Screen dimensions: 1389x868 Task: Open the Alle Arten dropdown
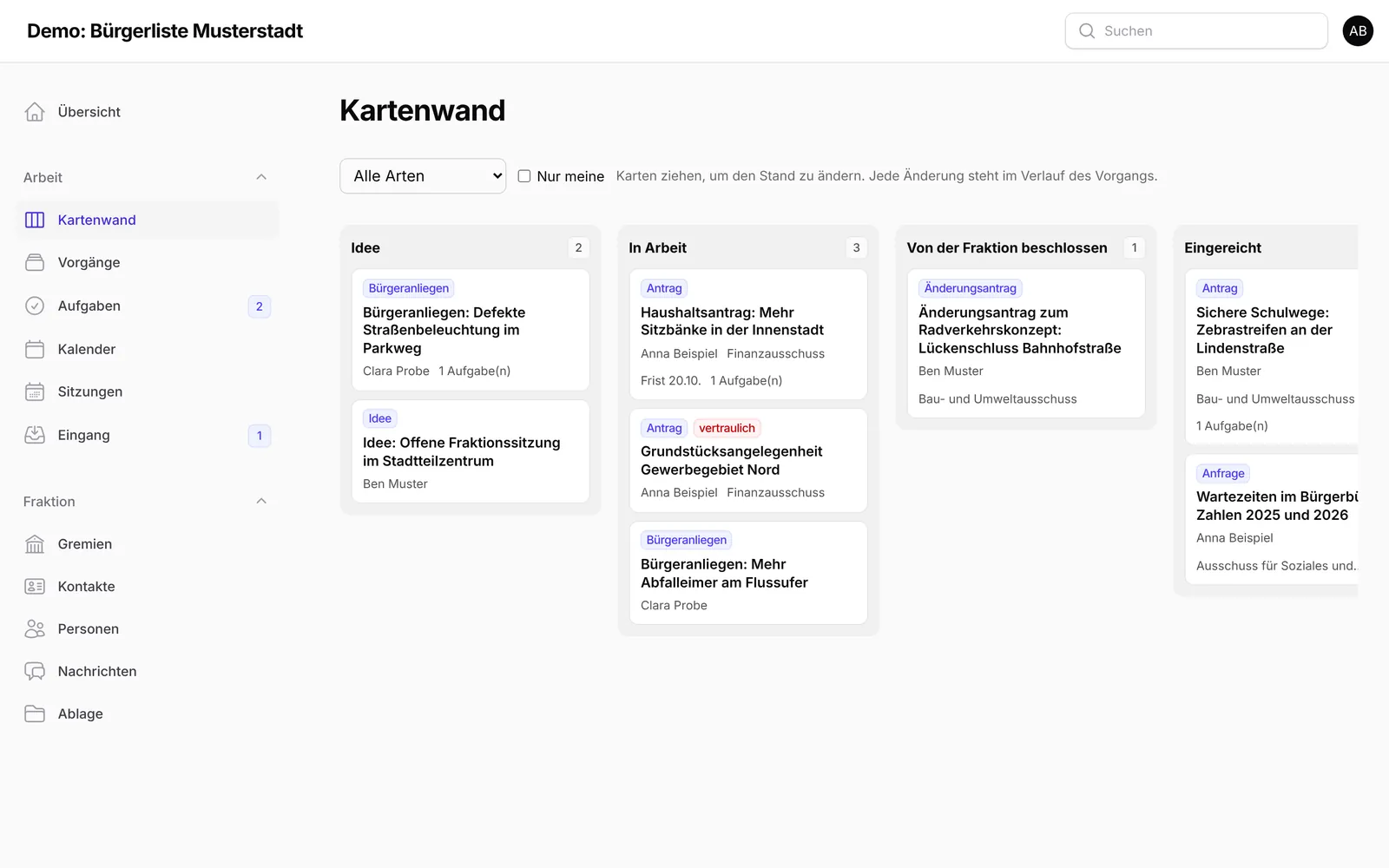(x=423, y=176)
